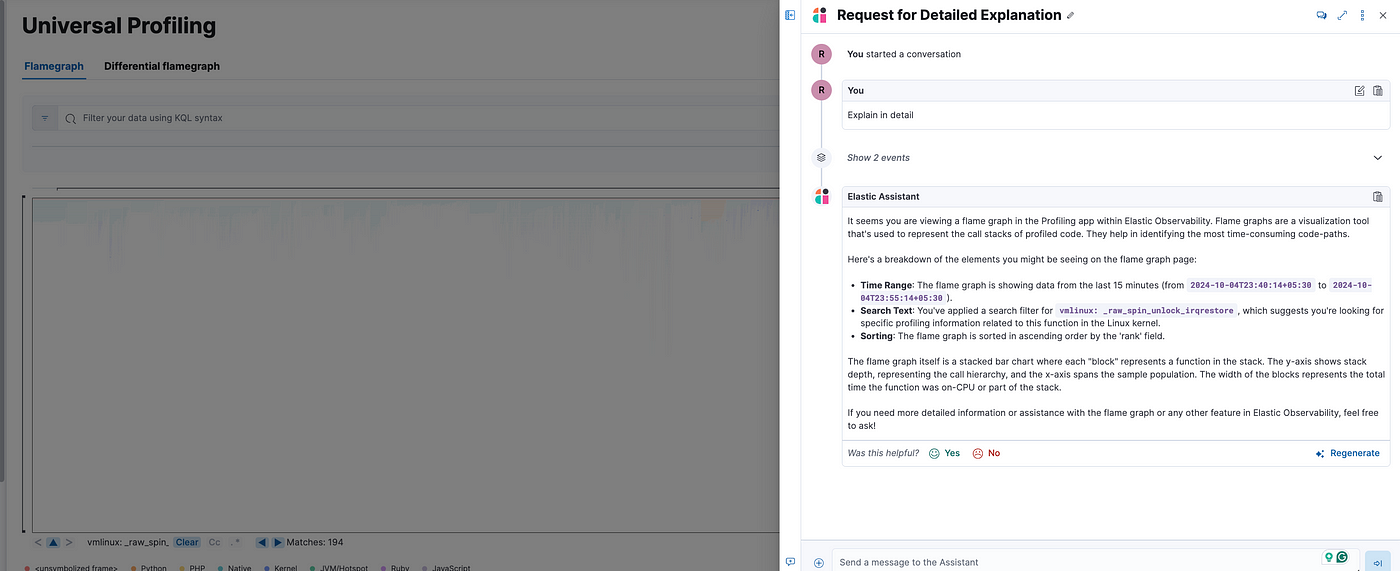The image size is (1400, 571).
Task: Open the chat navigation icon in the header
Action: point(1321,16)
